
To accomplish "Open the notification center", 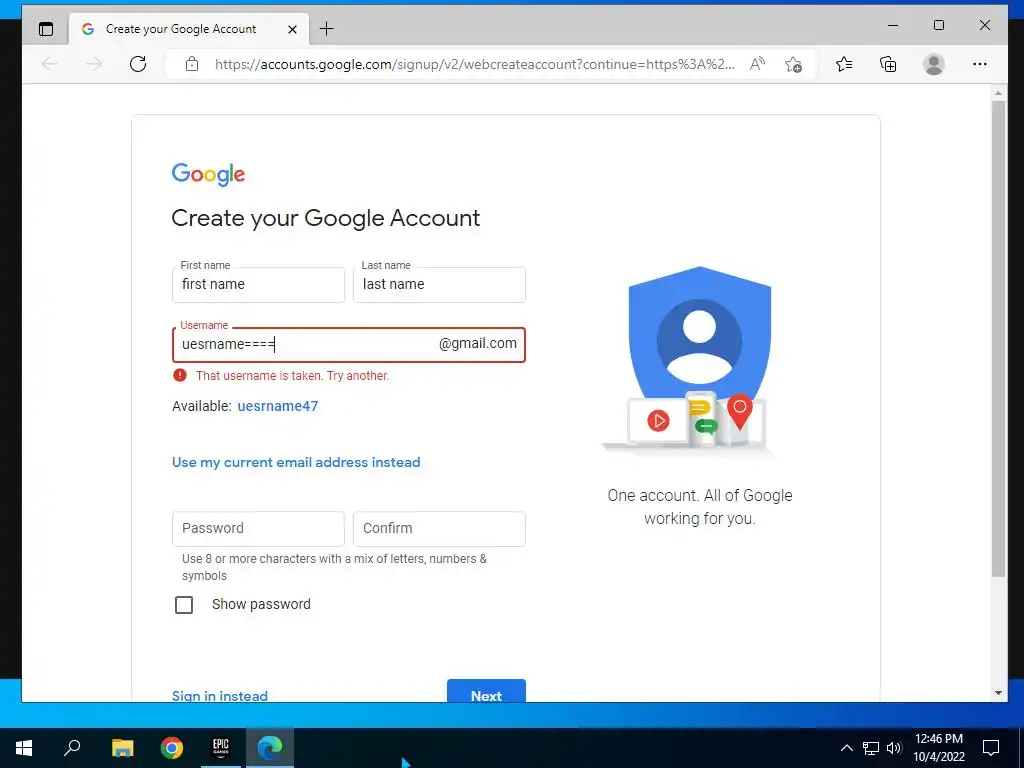I will [991, 748].
